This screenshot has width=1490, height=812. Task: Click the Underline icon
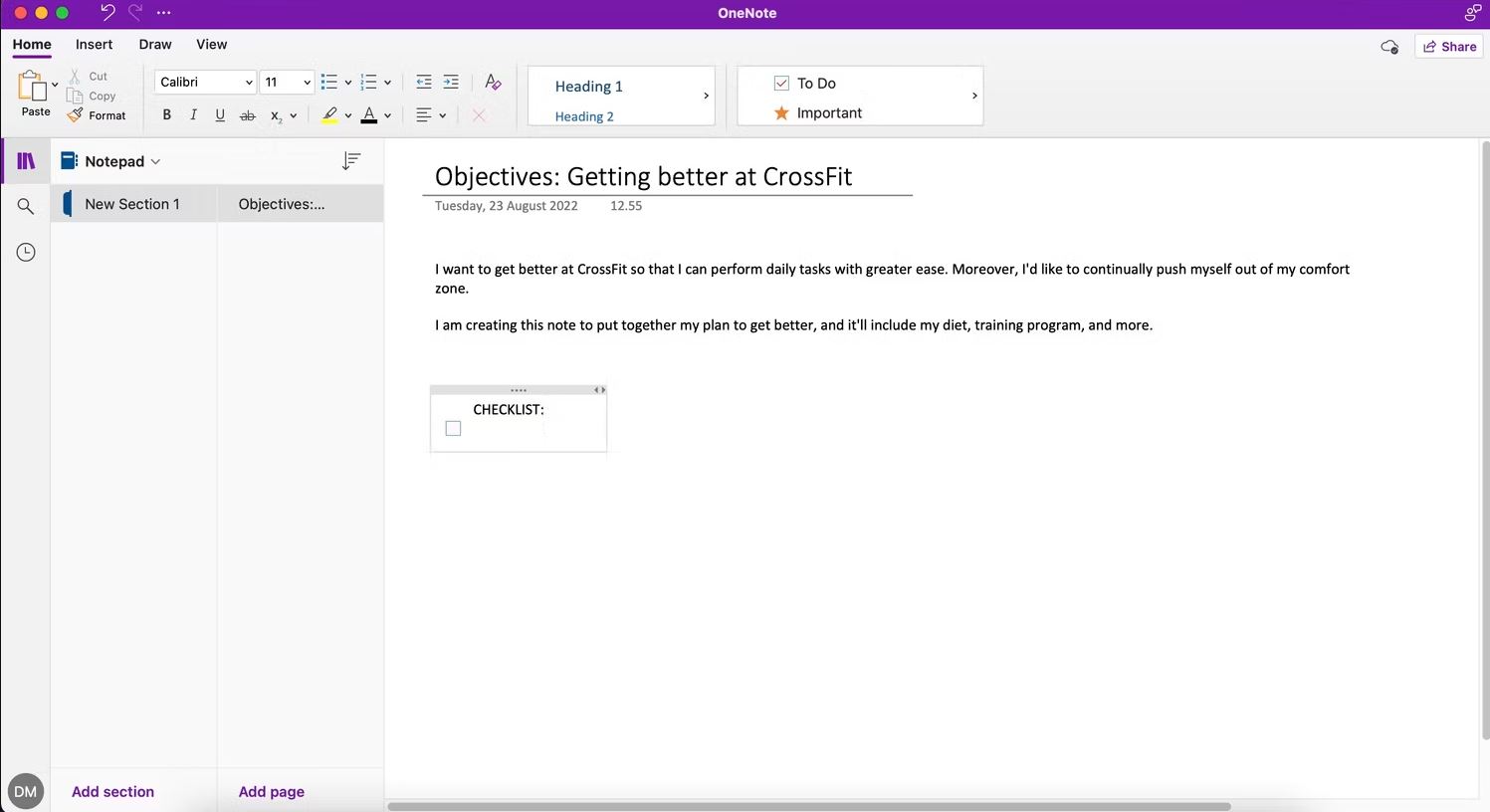(220, 115)
